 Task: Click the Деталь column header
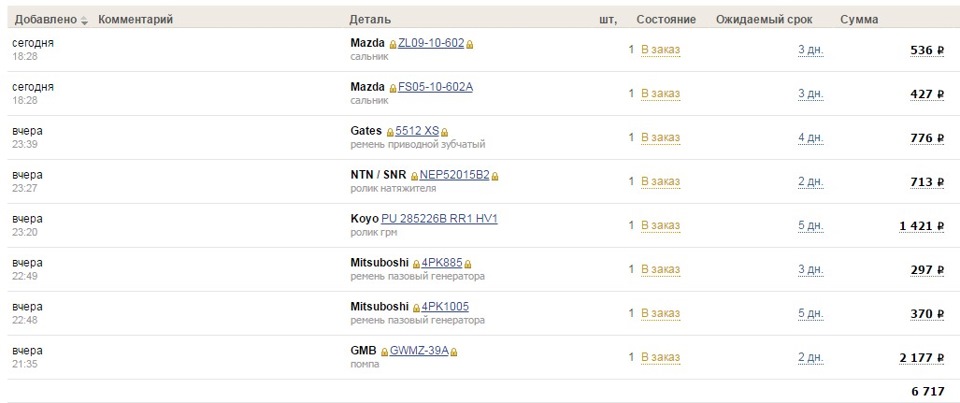(x=370, y=20)
